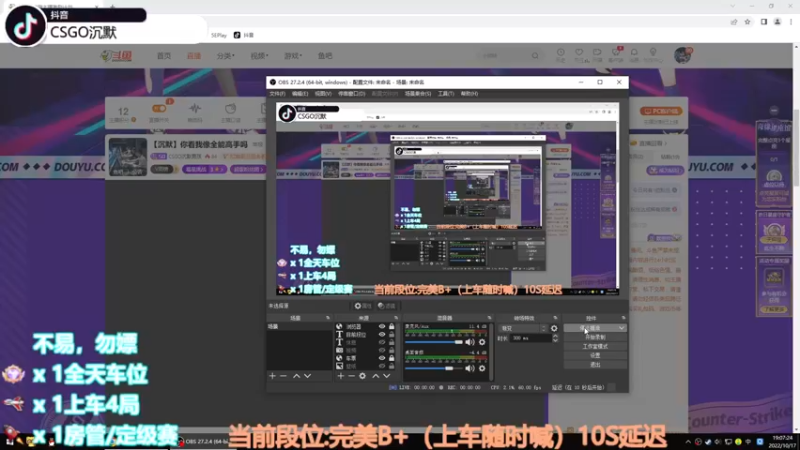Click the transition duration spinner arrows
Screen dimensions: 800x450
pyautogui.click(x=555, y=338)
